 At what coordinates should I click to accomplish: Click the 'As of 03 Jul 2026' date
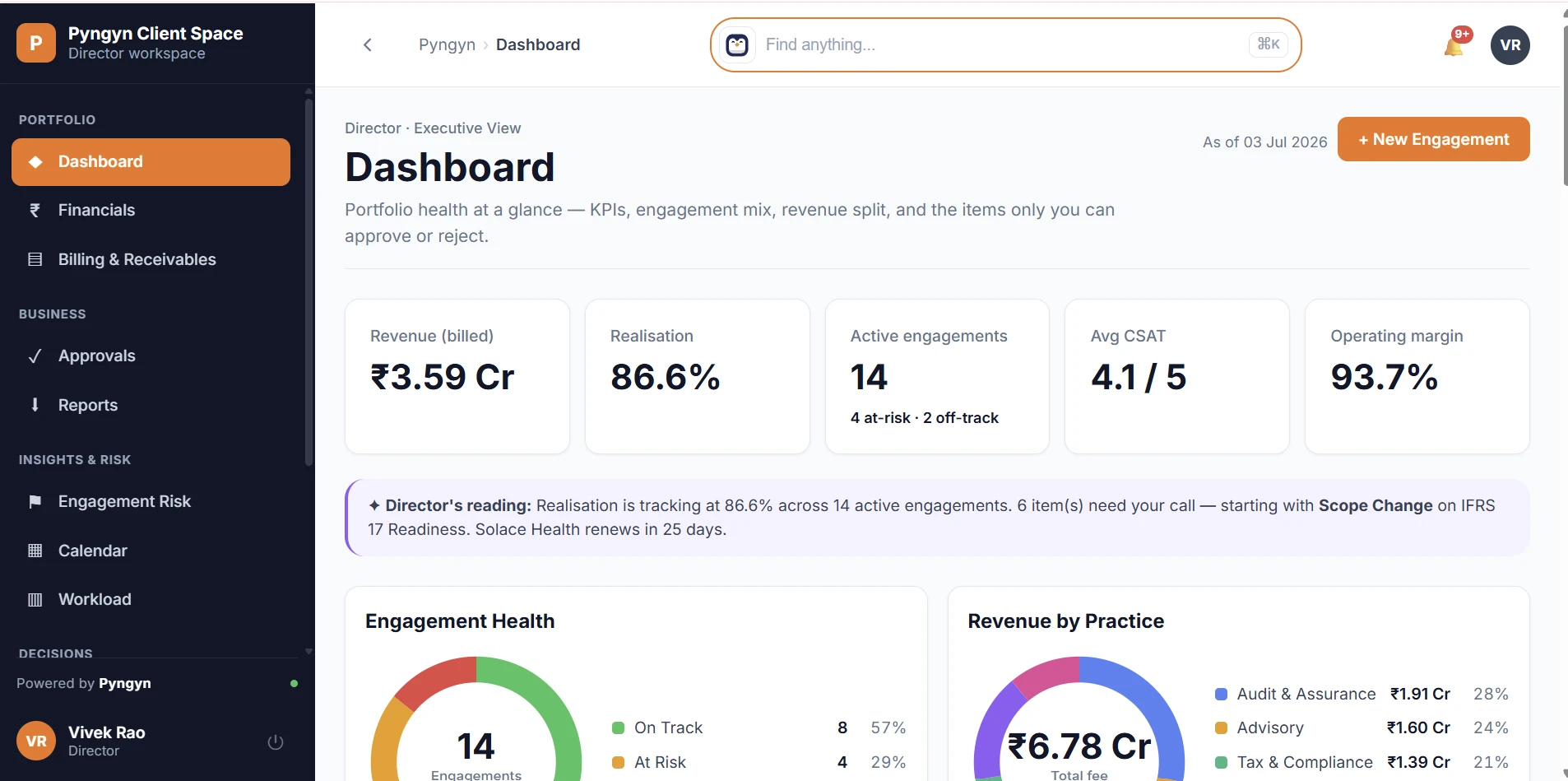click(x=1264, y=142)
